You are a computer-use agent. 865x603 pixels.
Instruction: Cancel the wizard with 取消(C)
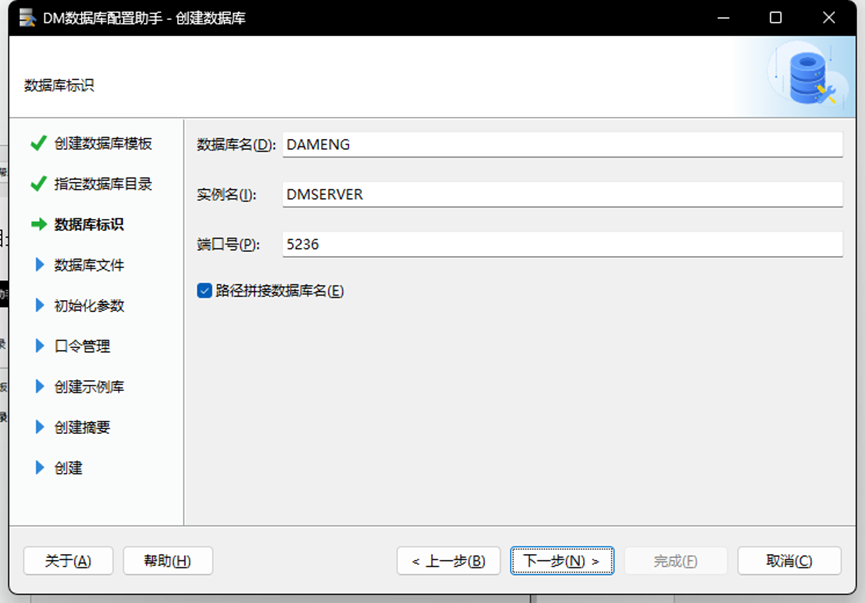pos(789,561)
